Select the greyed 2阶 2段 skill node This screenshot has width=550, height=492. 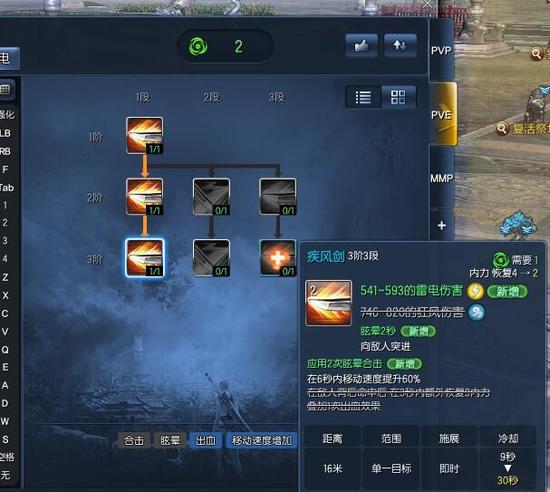coord(211,196)
